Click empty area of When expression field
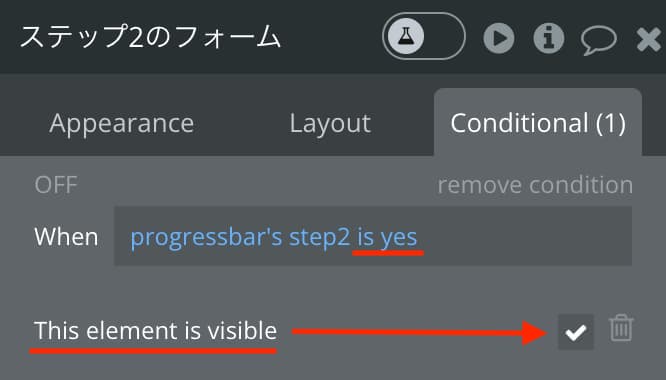The height and width of the screenshot is (380, 666). coord(525,236)
